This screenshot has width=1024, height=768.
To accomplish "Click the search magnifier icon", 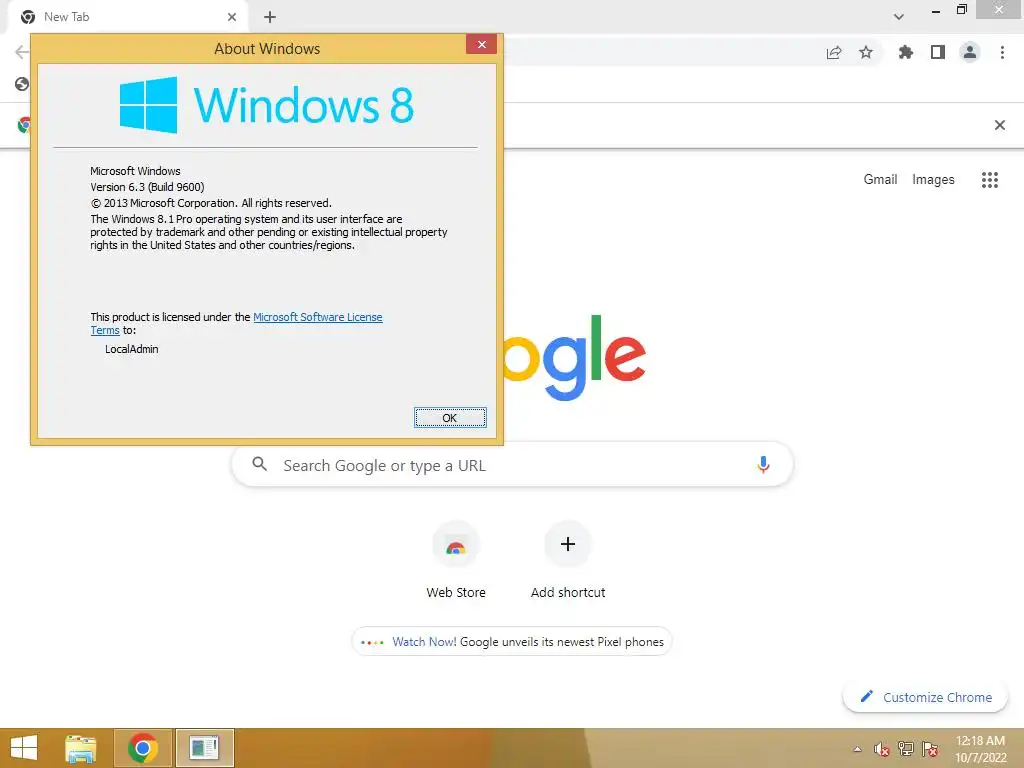I will (259, 464).
